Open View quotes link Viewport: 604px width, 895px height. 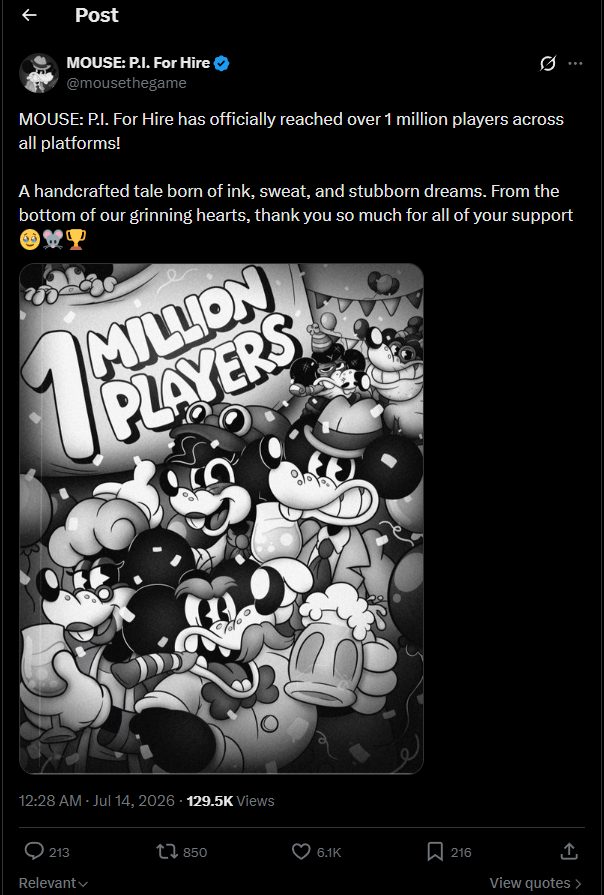535,883
